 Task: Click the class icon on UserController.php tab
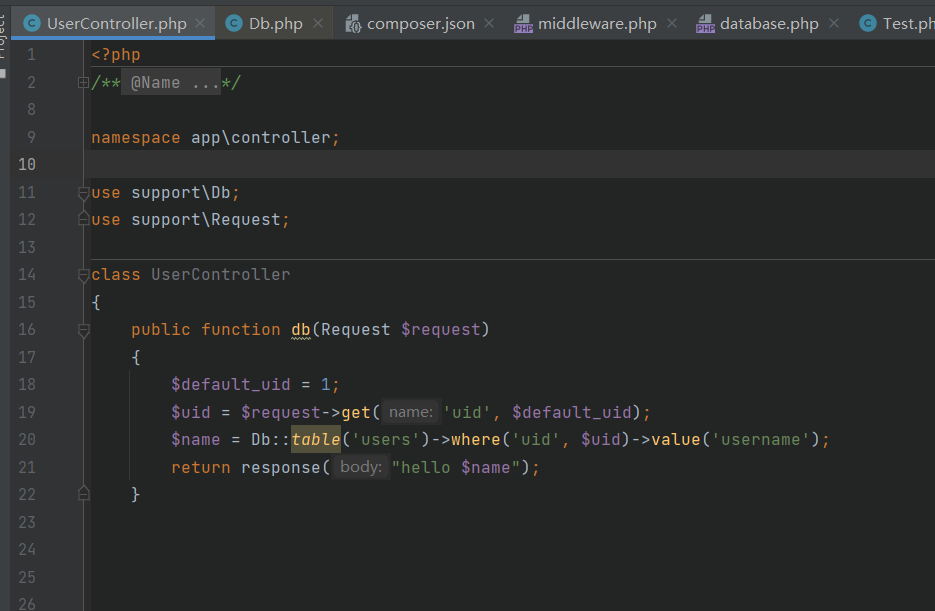pyautogui.click(x=32, y=24)
